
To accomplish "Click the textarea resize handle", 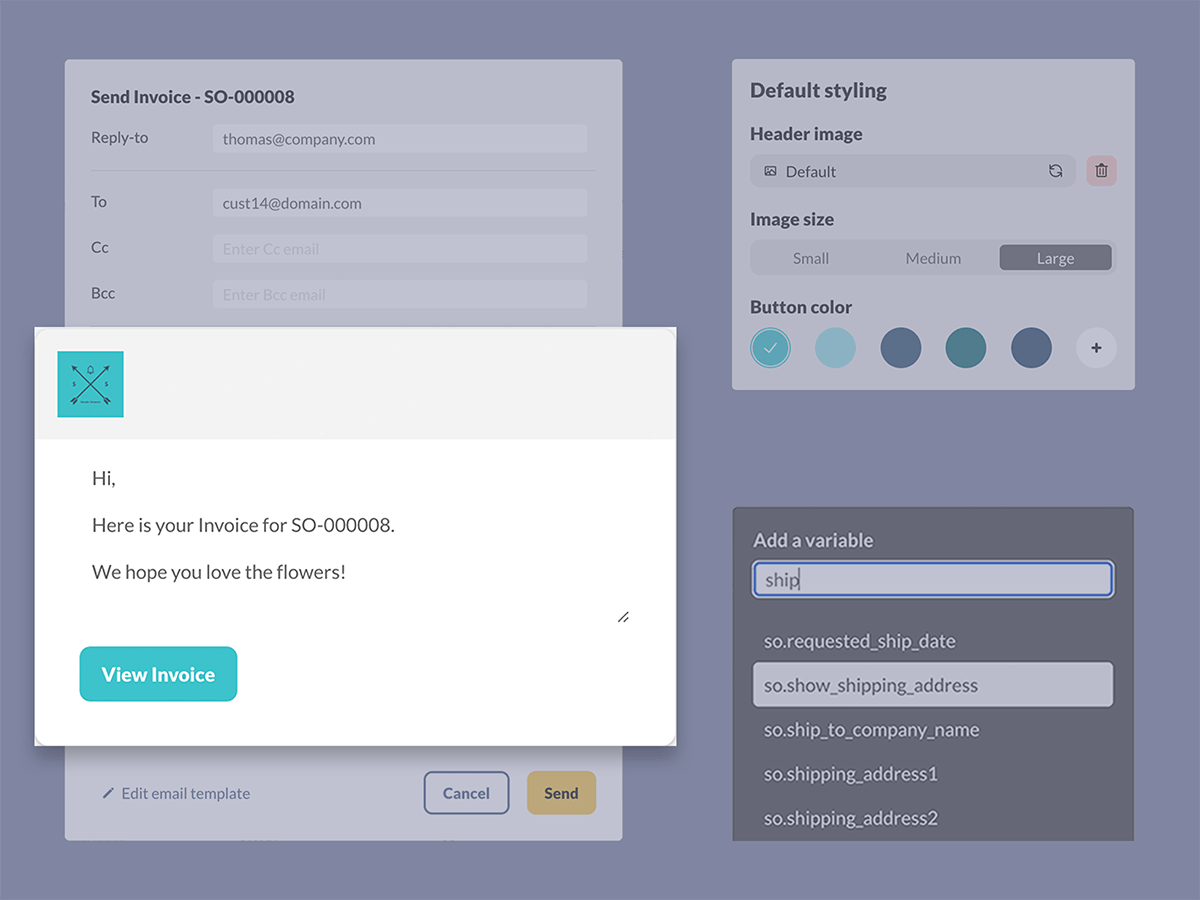I will (623, 617).
